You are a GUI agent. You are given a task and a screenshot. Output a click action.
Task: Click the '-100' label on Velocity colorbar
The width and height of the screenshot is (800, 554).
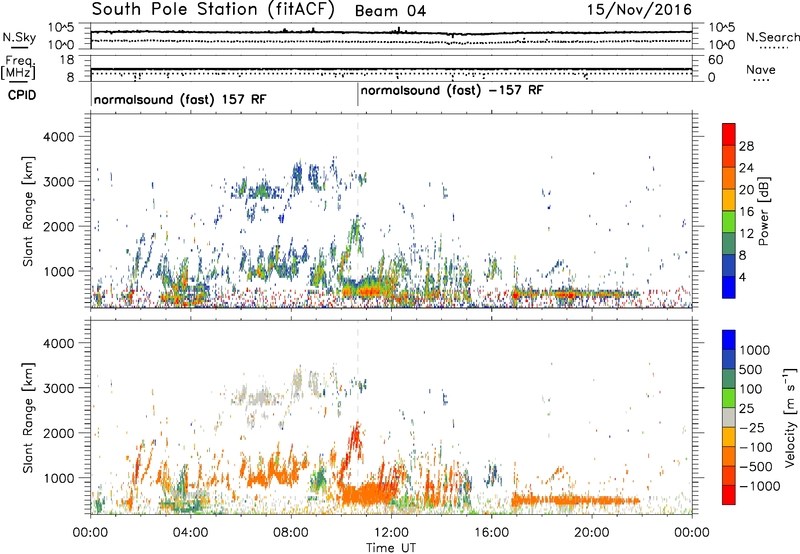755,447
